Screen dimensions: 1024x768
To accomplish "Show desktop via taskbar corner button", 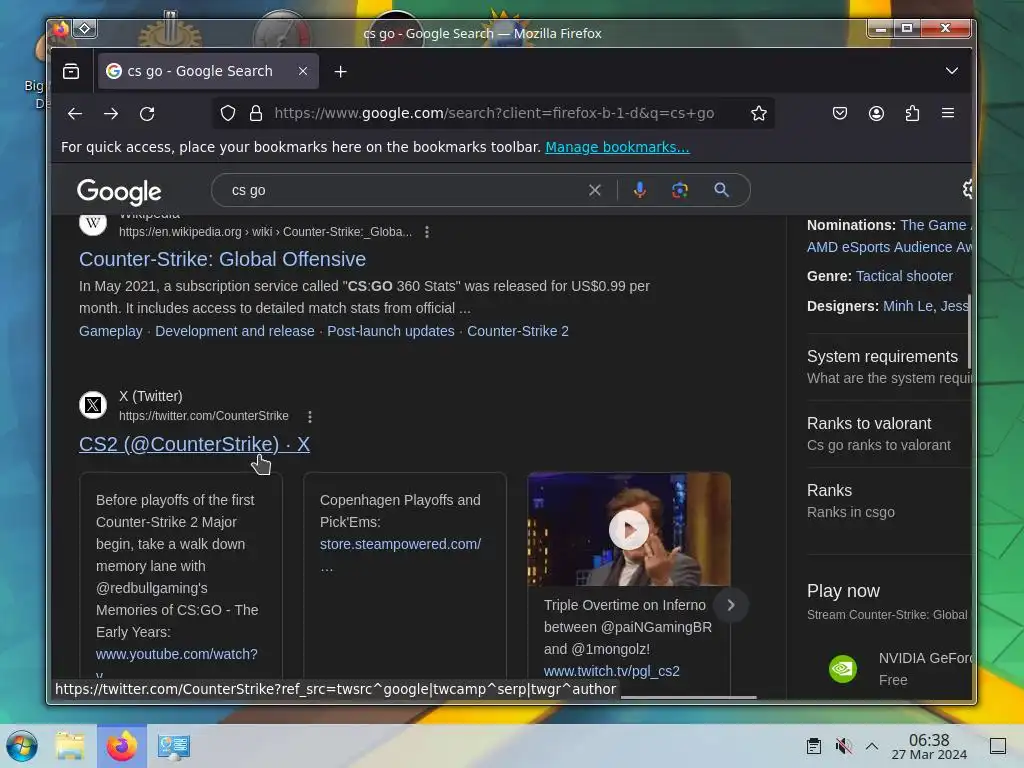I will pyautogui.click(x=997, y=746).
